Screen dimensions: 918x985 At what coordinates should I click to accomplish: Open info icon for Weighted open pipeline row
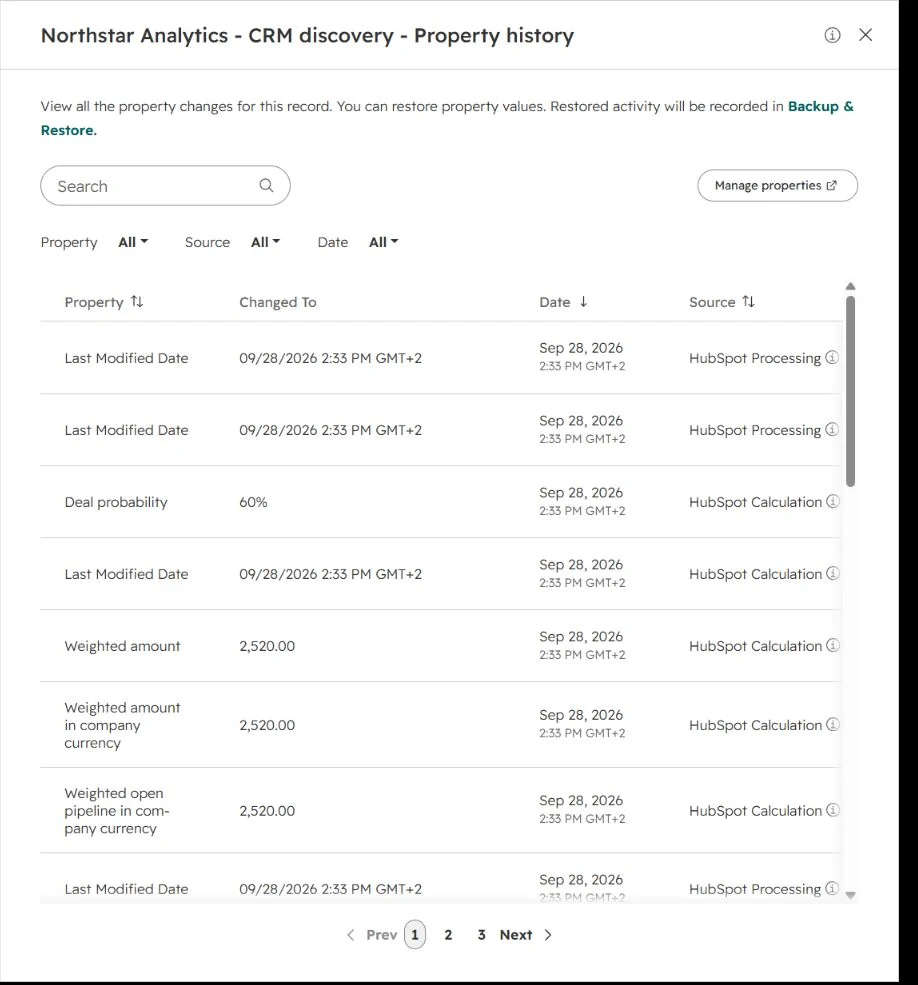(x=833, y=810)
